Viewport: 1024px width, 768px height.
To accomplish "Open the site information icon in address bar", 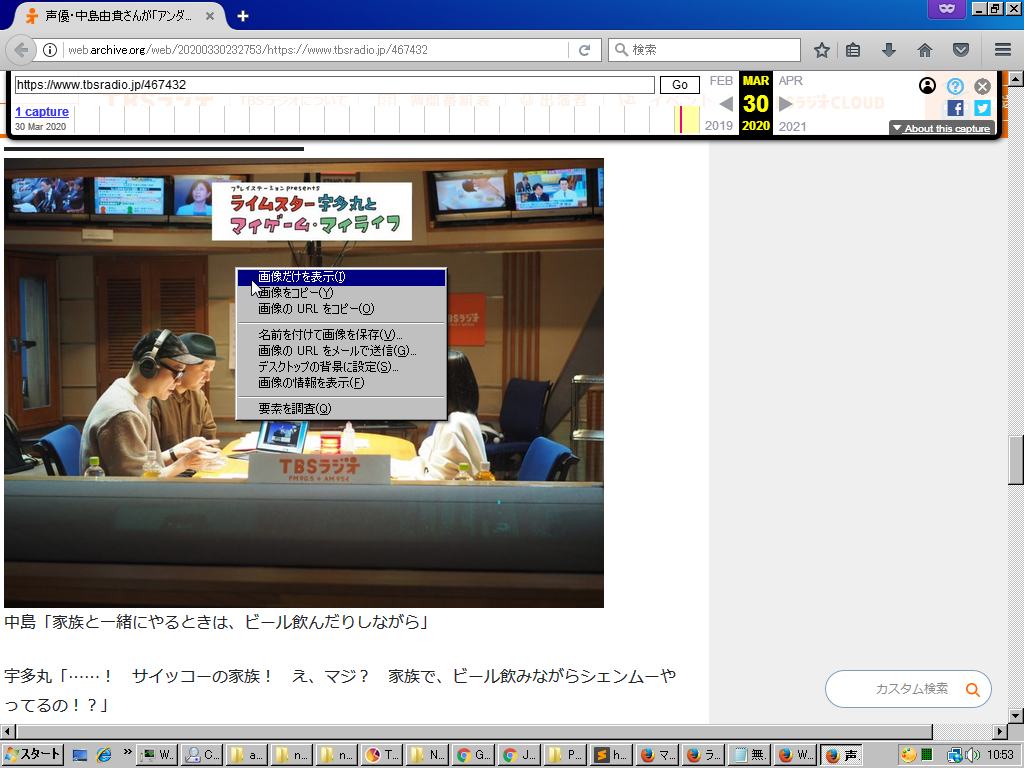I will [x=50, y=50].
